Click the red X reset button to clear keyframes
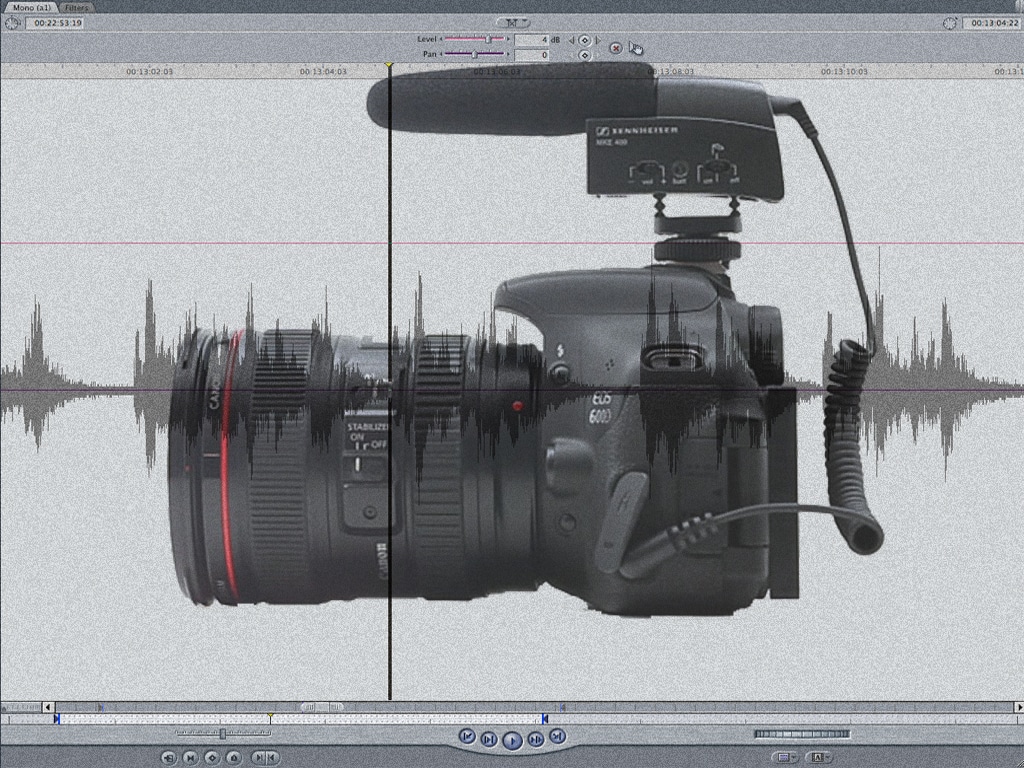Viewport: 1024px width, 768px height. (x=616, y=48)
